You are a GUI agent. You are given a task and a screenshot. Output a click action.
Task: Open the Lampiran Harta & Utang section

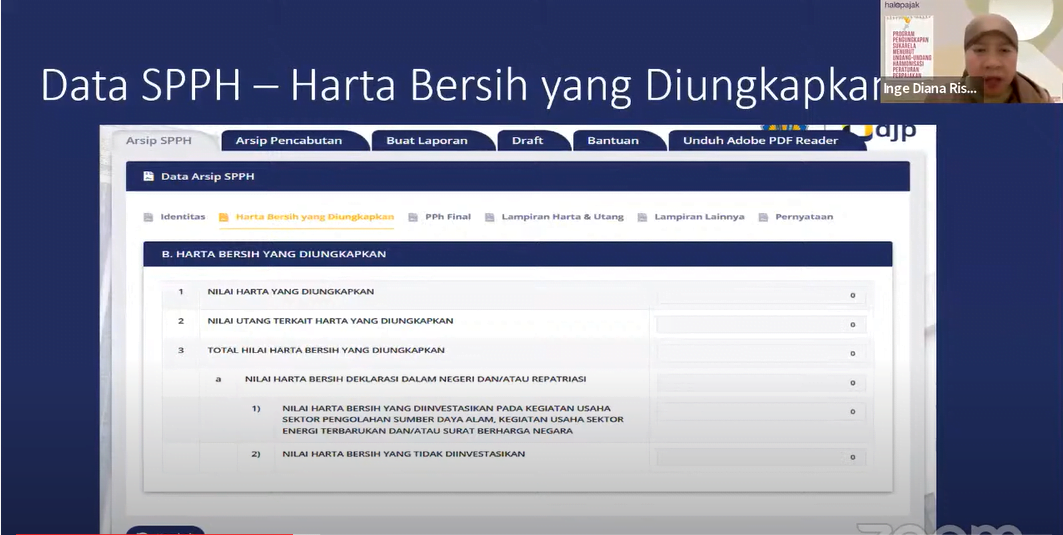coord(562,217)
